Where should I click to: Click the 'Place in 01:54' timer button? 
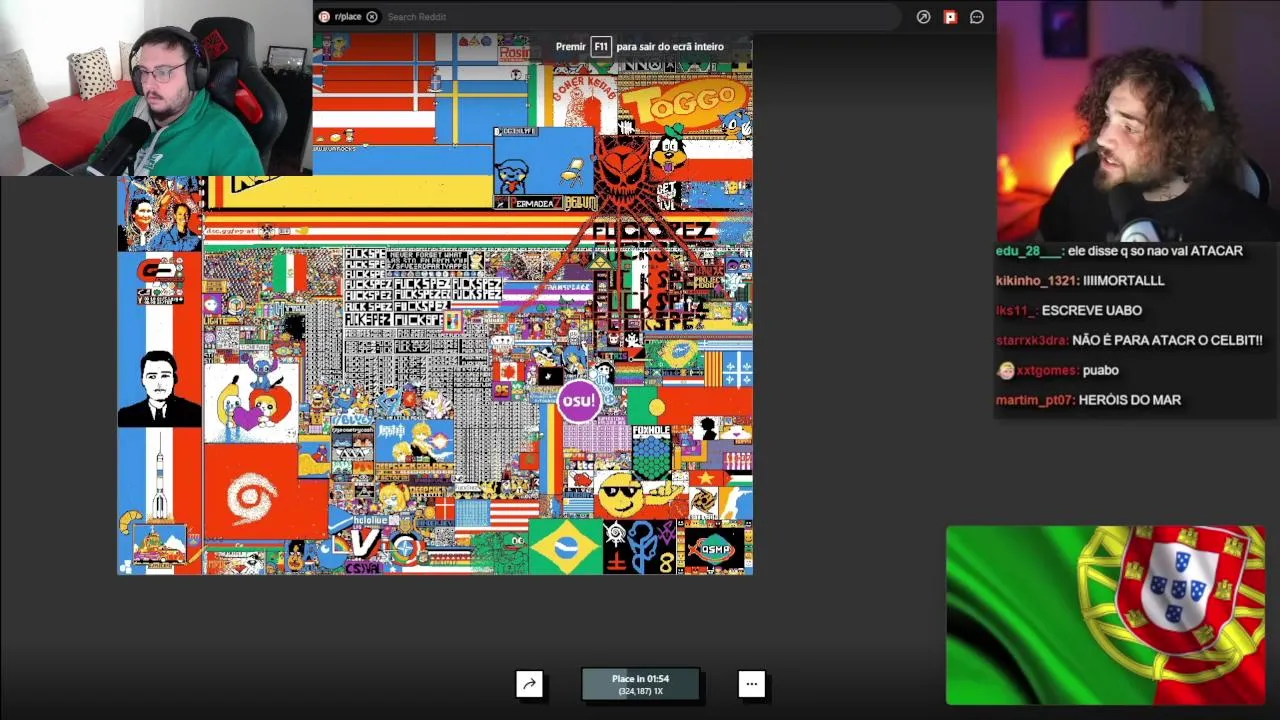pyautogui.click(x=640, y=684)
